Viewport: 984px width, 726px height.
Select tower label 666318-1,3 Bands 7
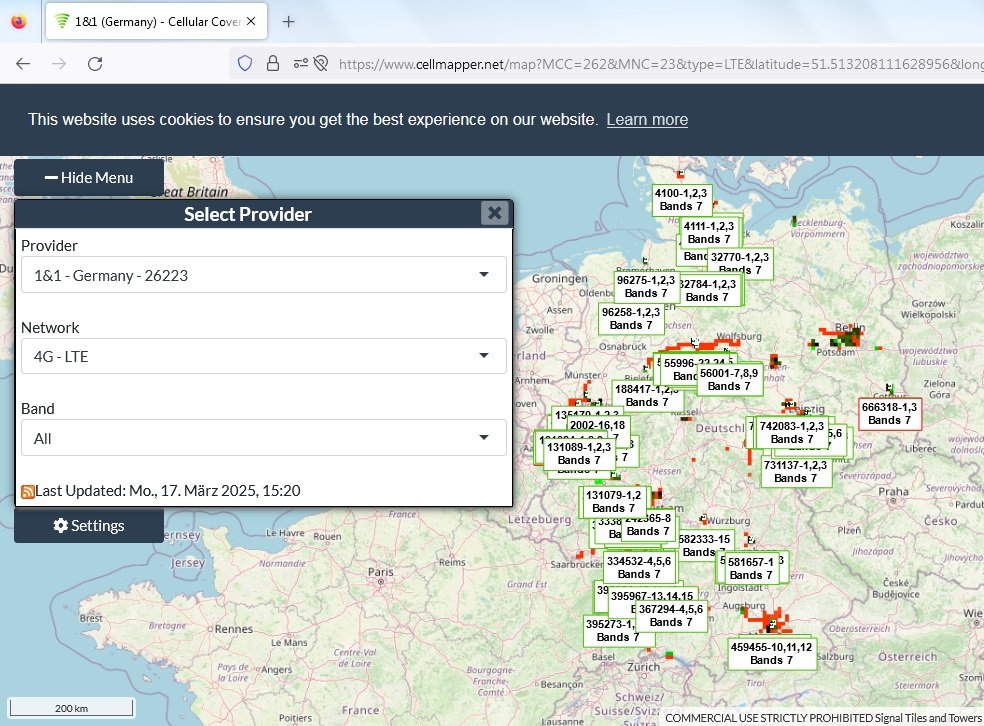point(889,414)
